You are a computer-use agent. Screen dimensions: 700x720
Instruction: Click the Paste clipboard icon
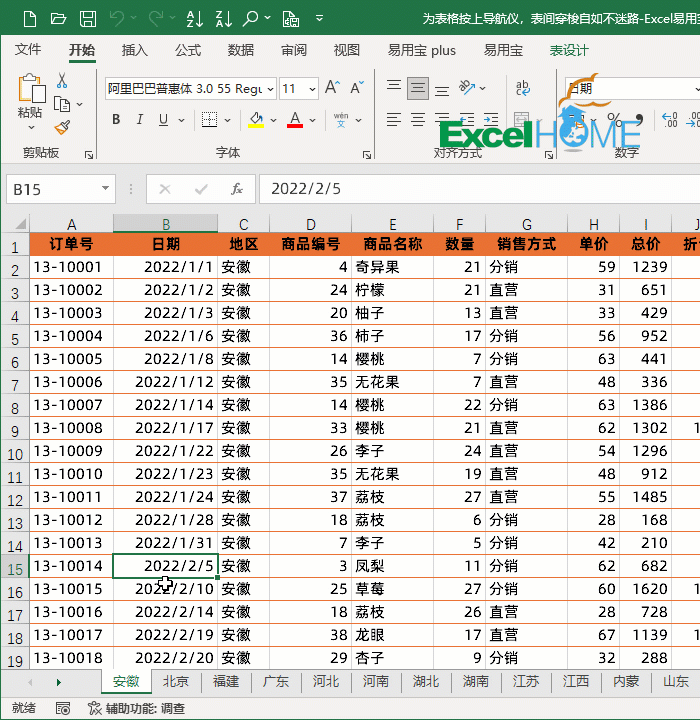click(x=31, y=88)
